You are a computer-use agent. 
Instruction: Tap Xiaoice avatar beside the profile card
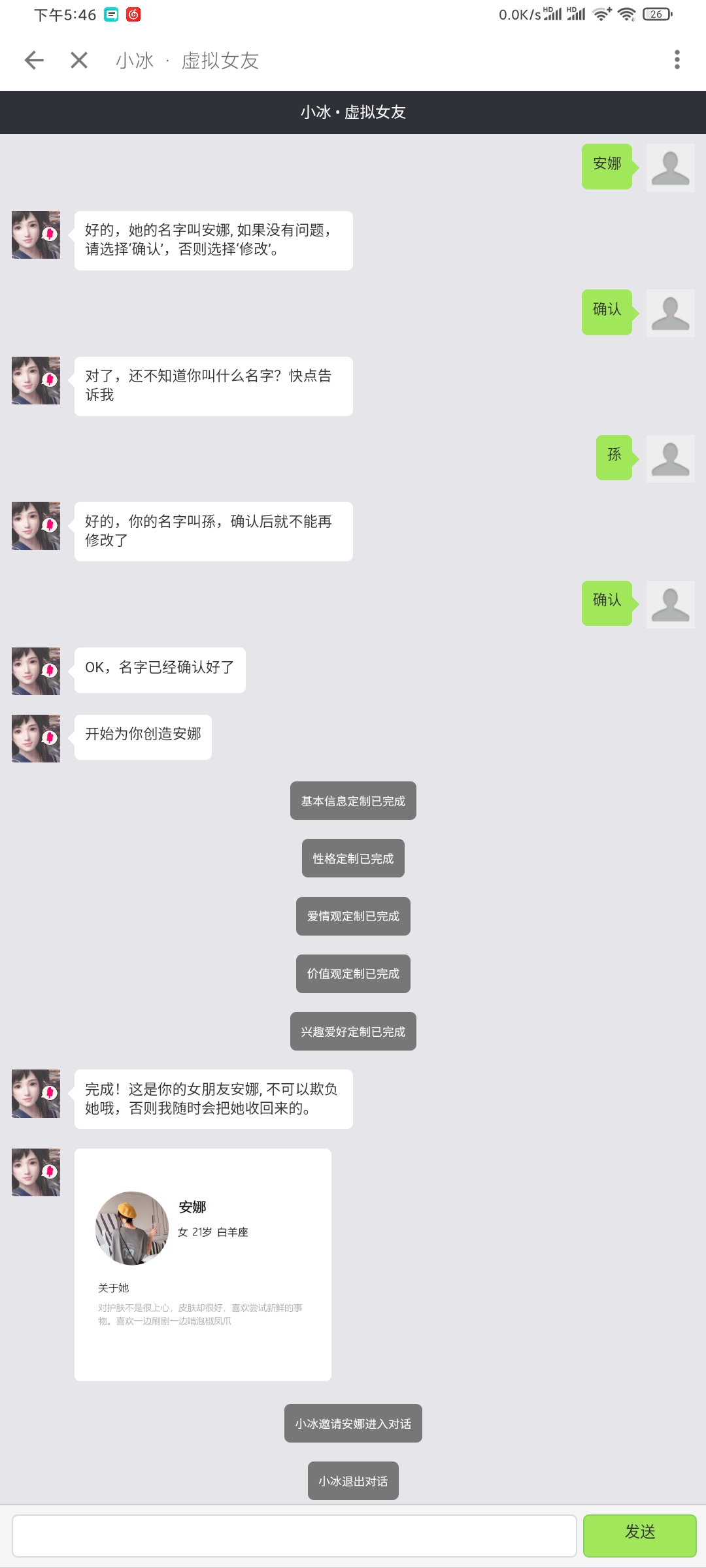(36, 1173)
